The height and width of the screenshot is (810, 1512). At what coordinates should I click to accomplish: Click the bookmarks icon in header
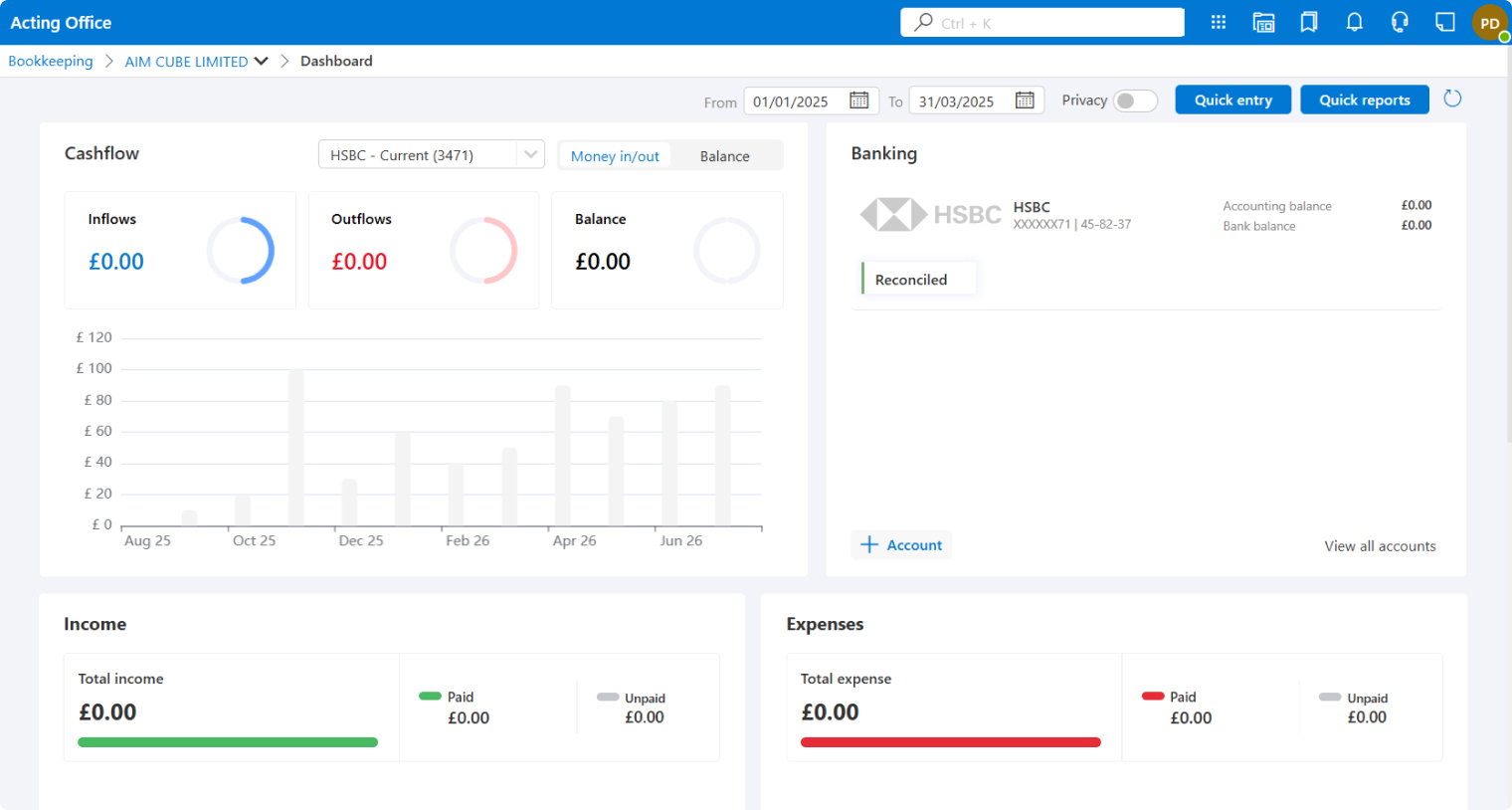click(x=1309, y=22)
